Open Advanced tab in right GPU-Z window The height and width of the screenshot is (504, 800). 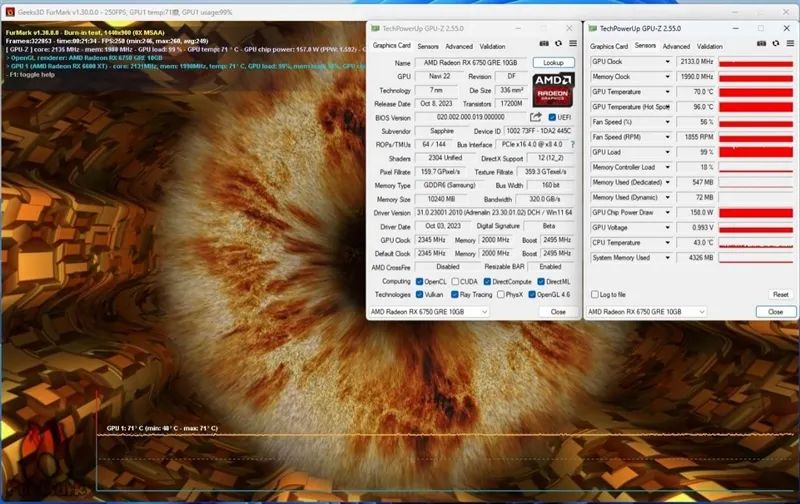pos(676,46)
